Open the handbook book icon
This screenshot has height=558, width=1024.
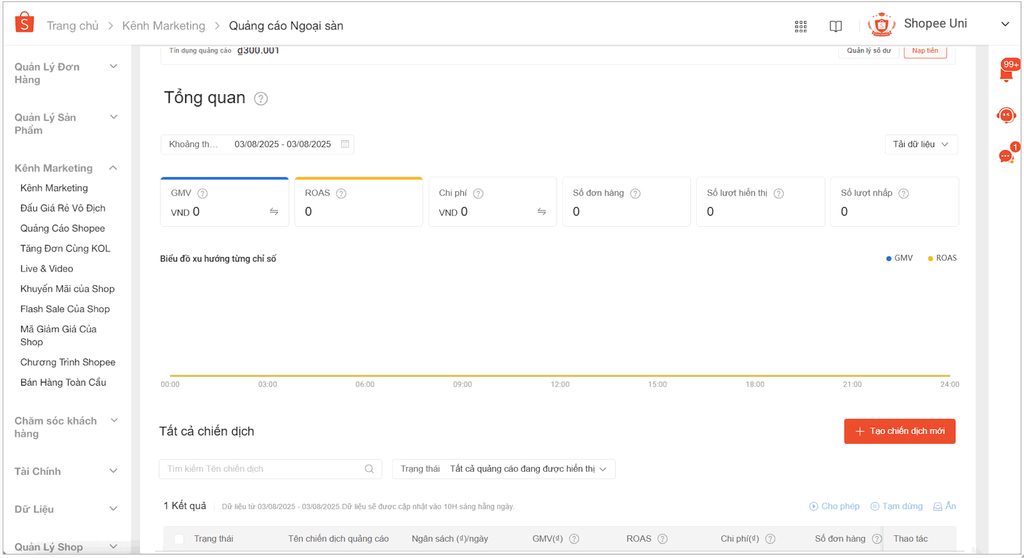(835, 26)
